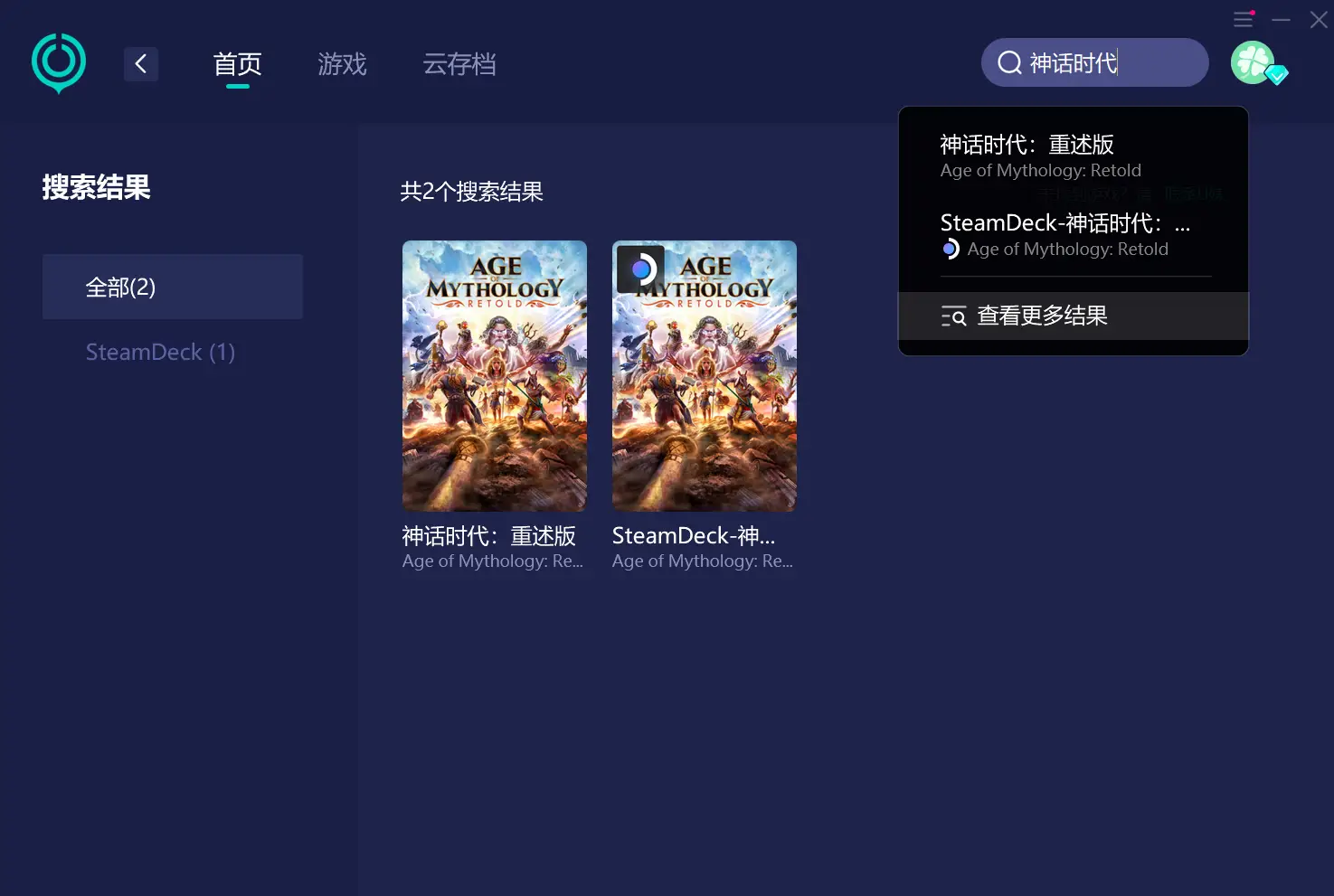Minimize the window
This screenshot has height=896, width=1334.
1282,19
